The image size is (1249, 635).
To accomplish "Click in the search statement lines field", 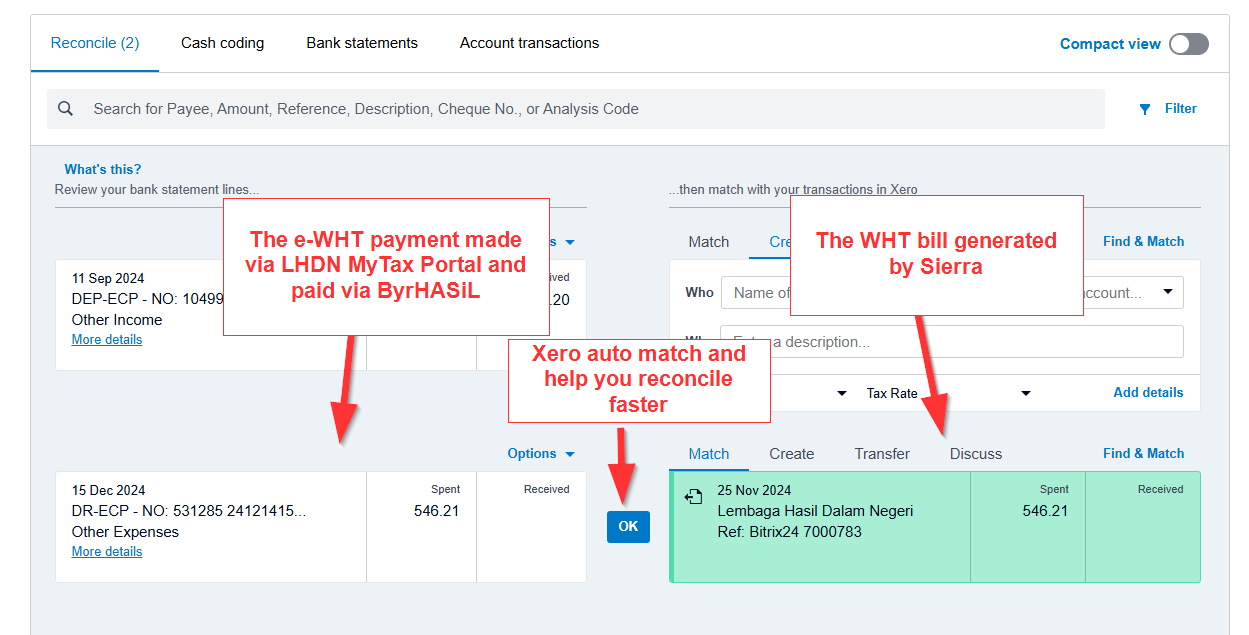I will (580, 109).
